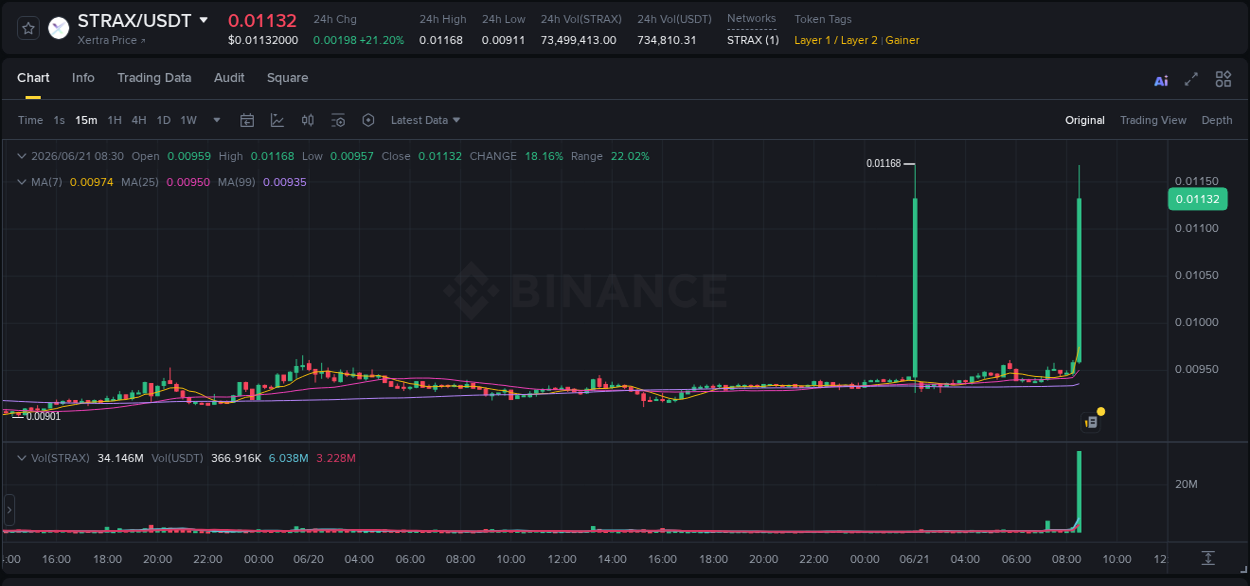The height and width of the screenshot is (586, 1250).
Task: Select the 15m interval
Action: [86, 120]
